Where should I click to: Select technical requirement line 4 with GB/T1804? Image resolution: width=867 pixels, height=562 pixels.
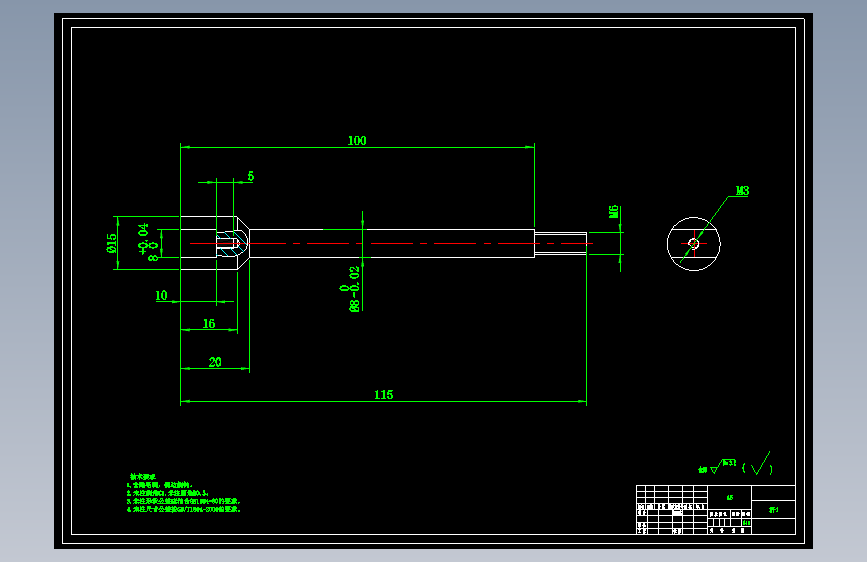tap(184, 509)
